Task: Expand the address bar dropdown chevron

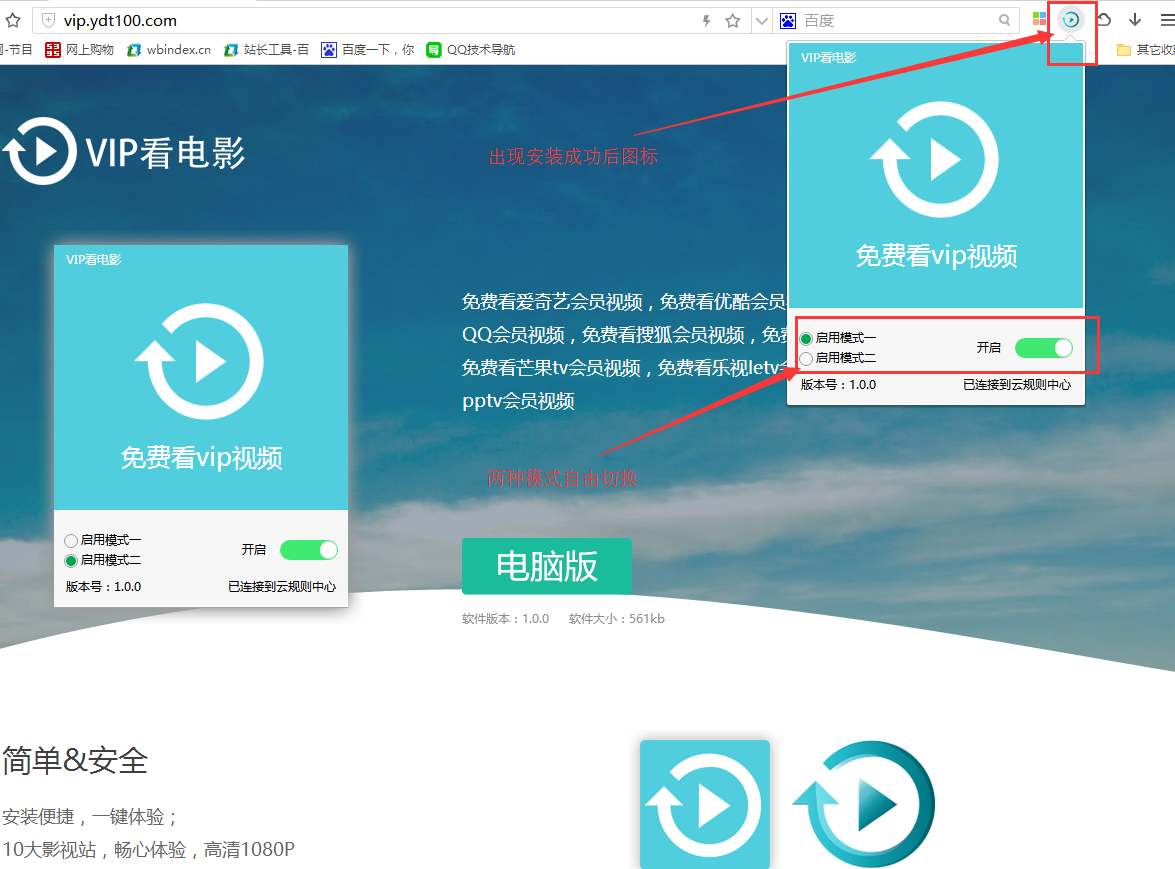Action: (761, 21)
